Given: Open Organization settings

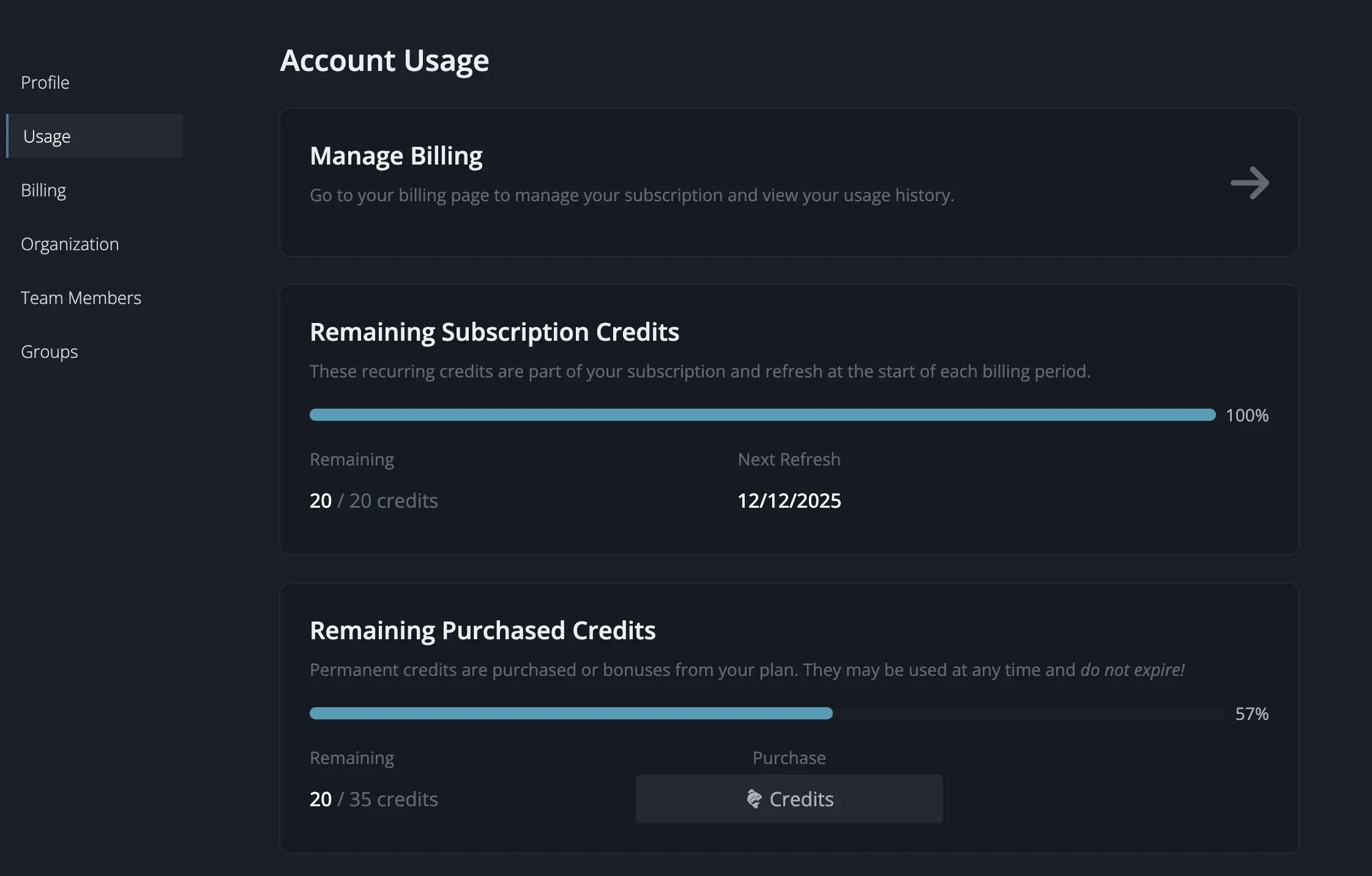Looking at the screenshot, I should point(70,244).
